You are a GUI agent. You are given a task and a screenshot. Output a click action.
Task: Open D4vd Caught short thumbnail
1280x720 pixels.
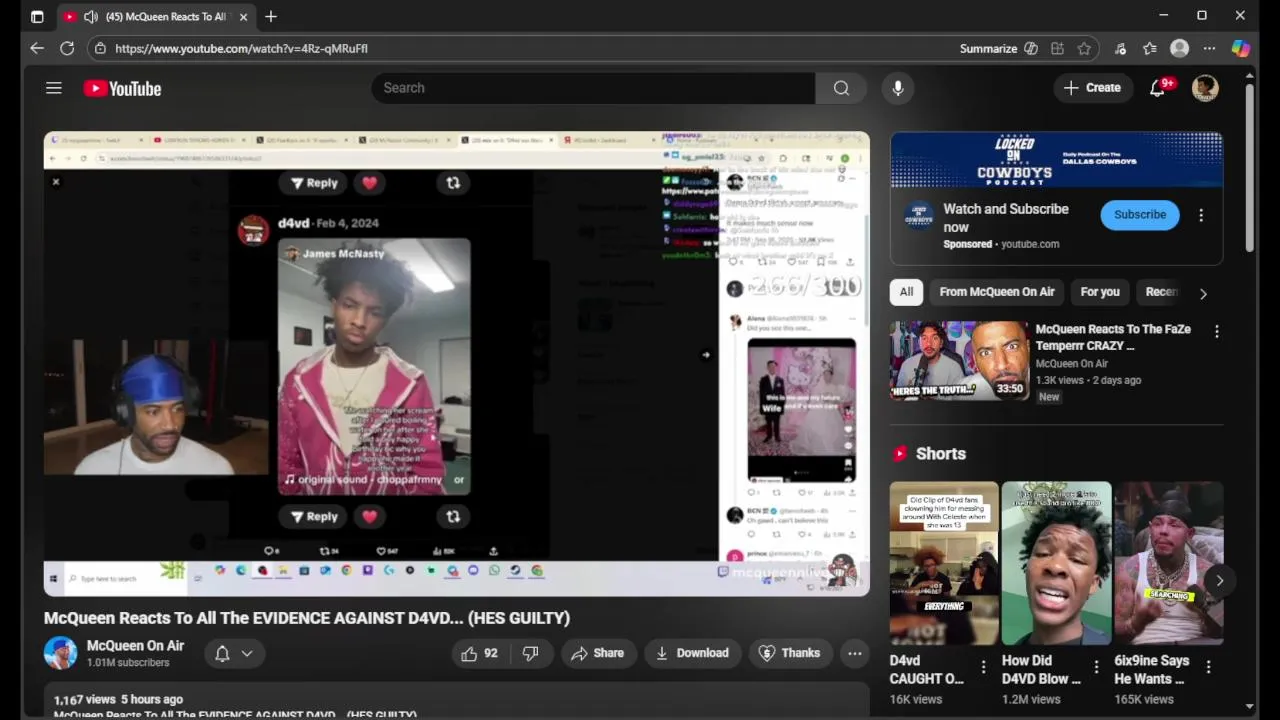coord(944,563)
